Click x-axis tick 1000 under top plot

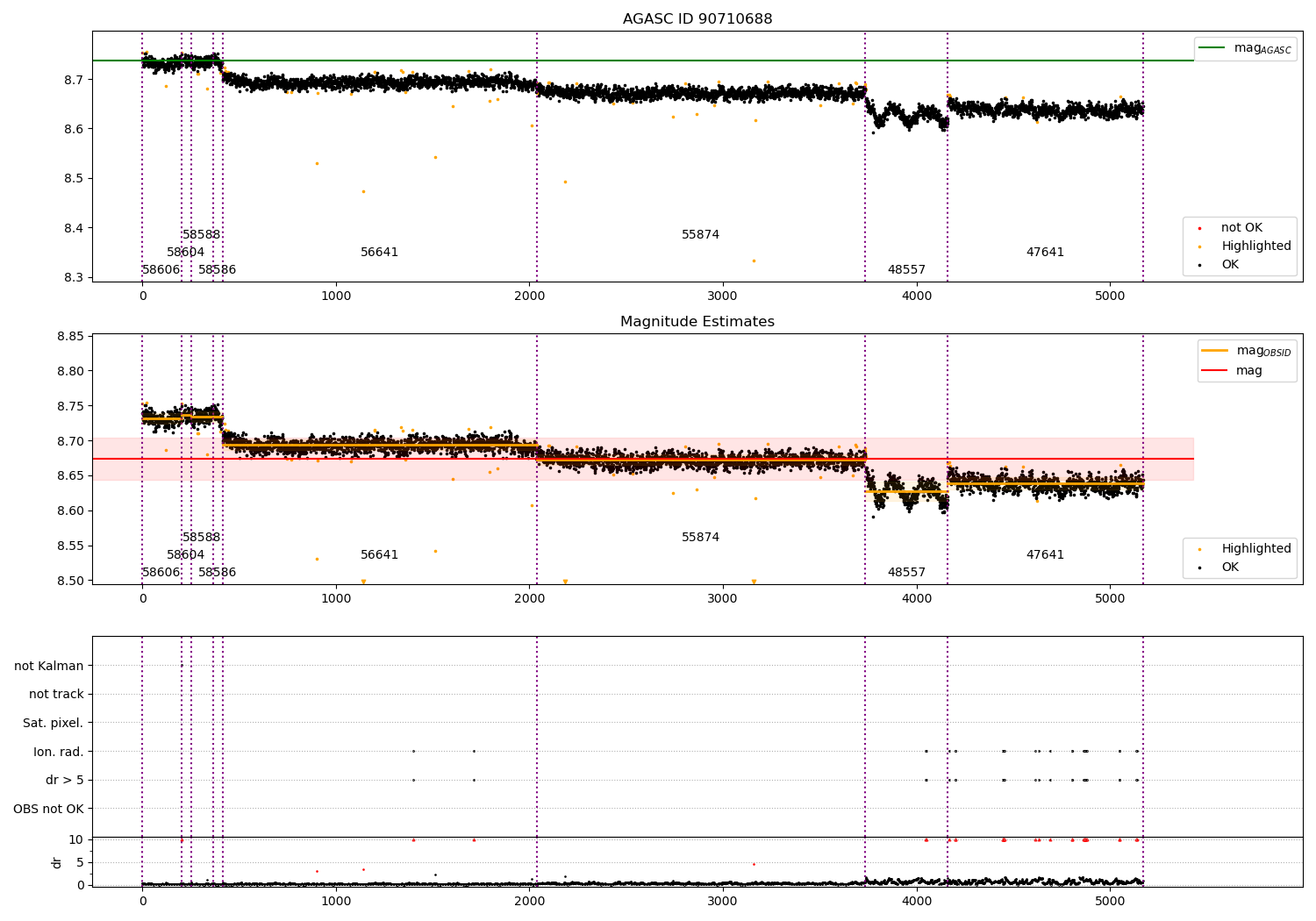tap(336, 296)
